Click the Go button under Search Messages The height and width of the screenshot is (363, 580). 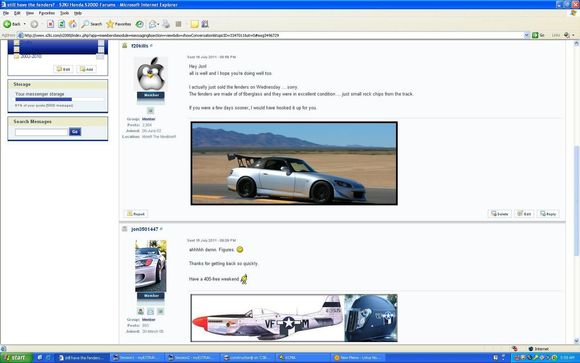(75, 132)
